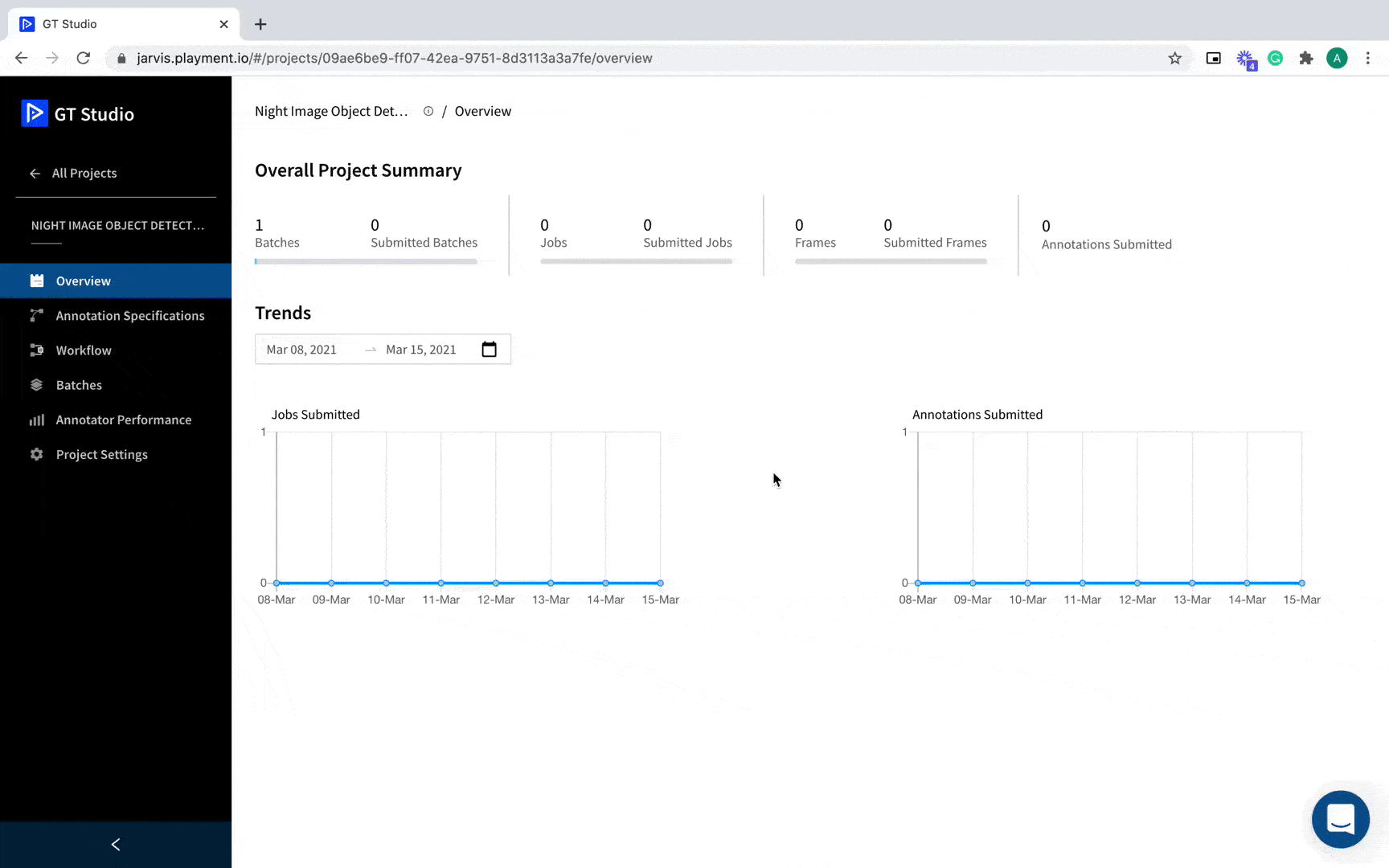
Task: Click the browser forward arrow
Action: 52,58
